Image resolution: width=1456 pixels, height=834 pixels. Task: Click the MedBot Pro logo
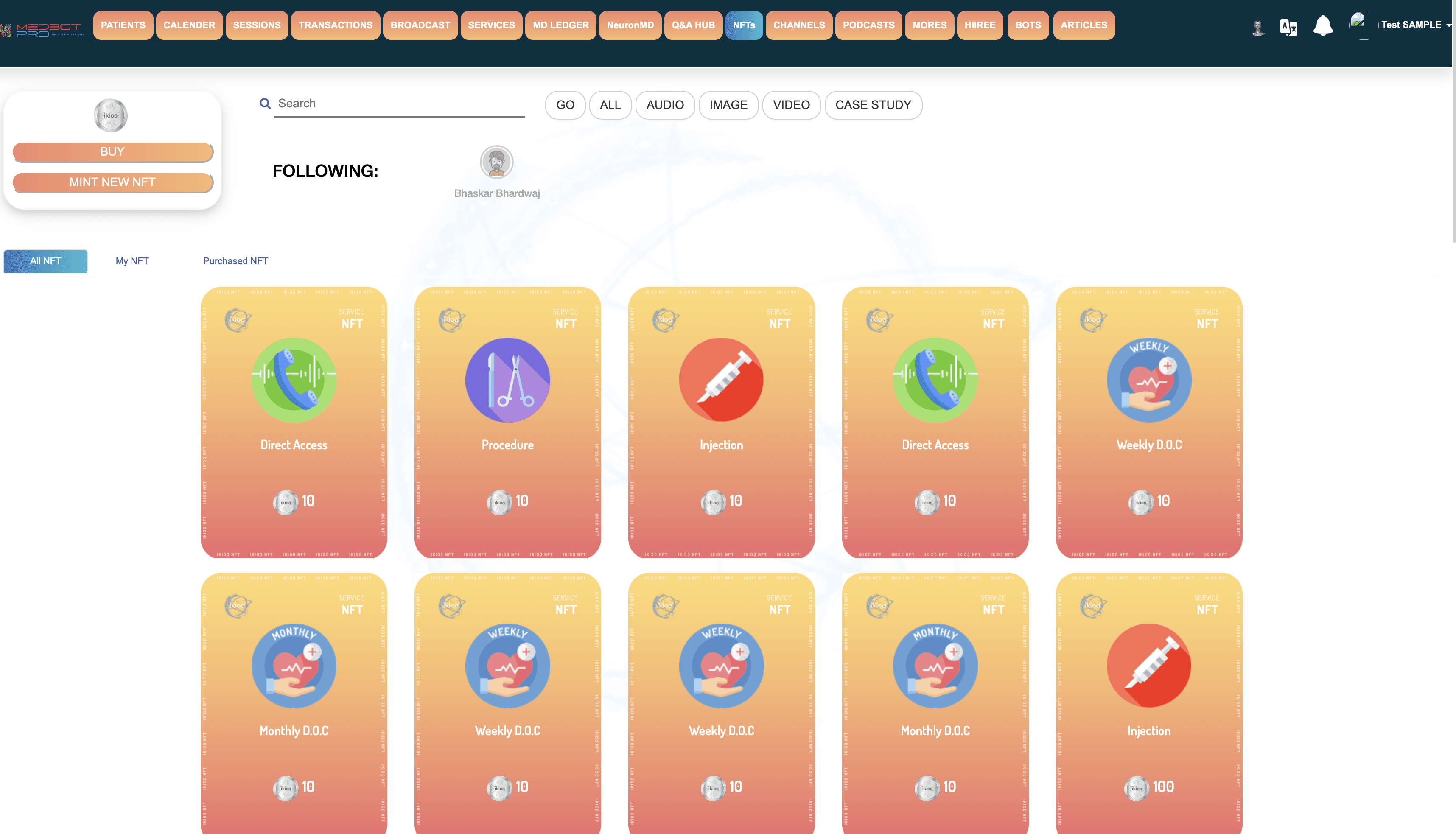43,30
